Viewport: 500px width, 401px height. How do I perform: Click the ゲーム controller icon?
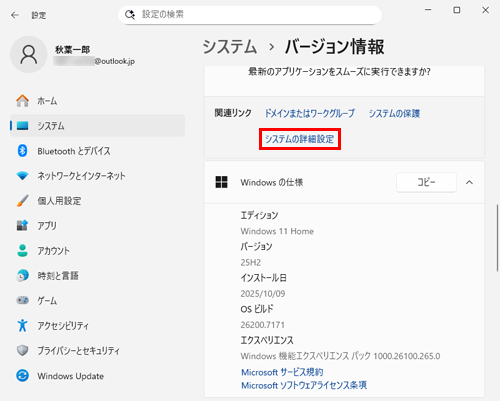pos(22,300)
